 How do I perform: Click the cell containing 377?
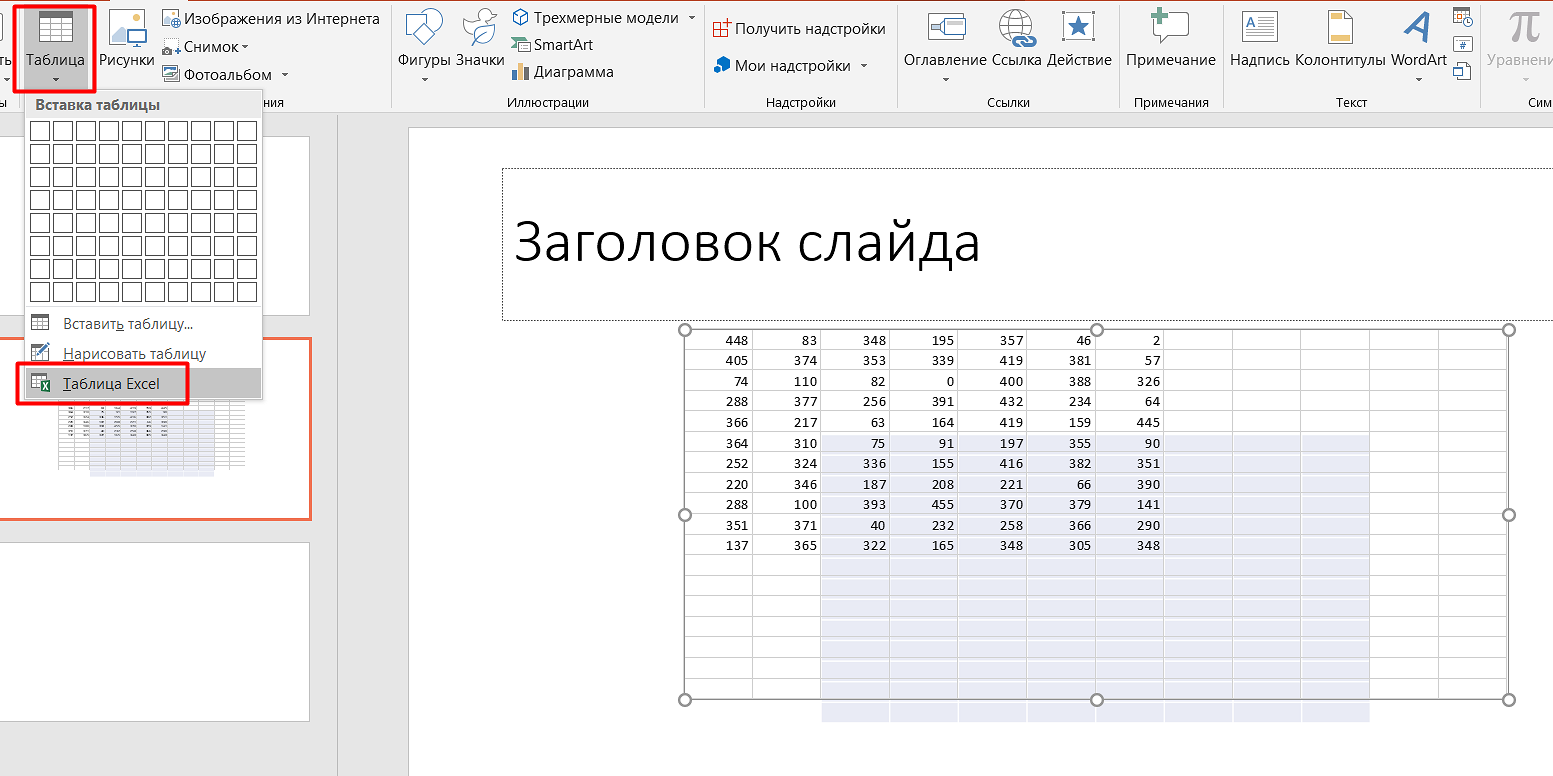click(787, 402)
